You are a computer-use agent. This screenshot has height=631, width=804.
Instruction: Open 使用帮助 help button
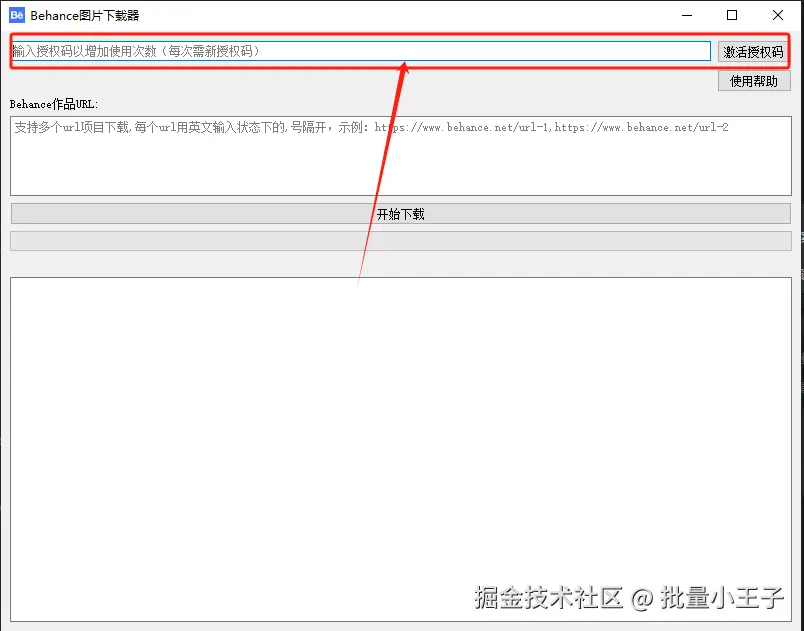pyautogui.click(x=754, y=81)
